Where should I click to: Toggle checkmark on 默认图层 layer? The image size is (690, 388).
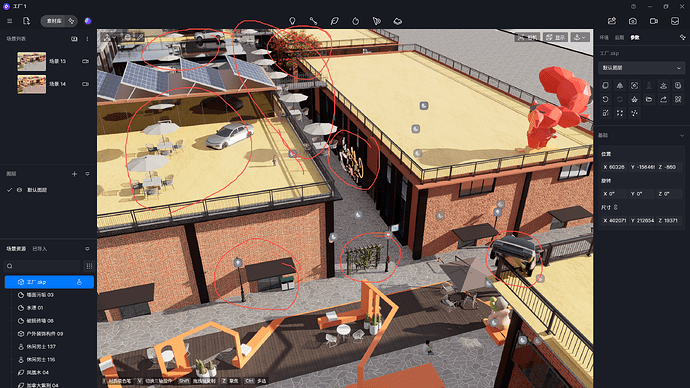(x=9, y=190)
